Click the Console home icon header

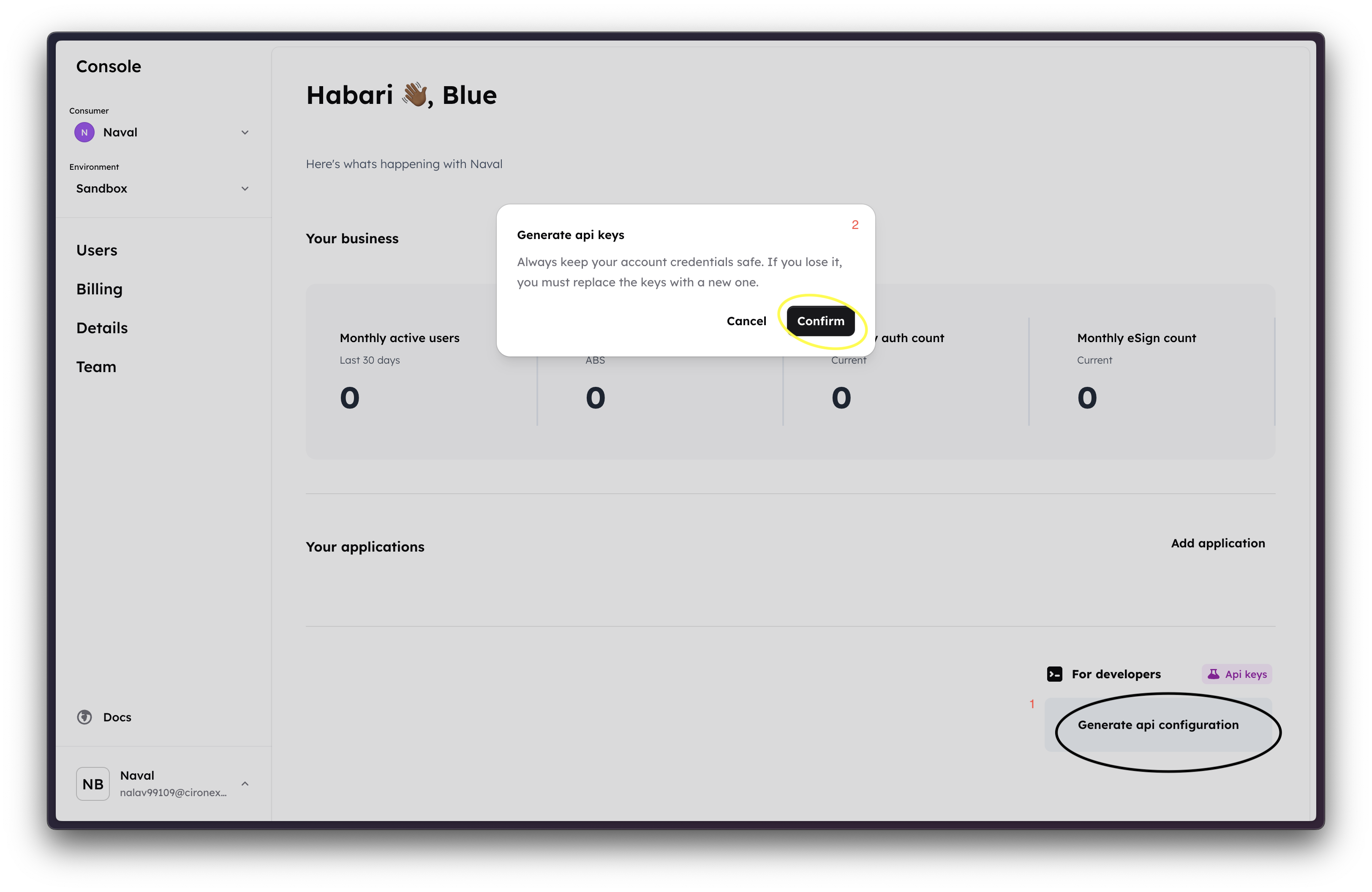(109, 66)
